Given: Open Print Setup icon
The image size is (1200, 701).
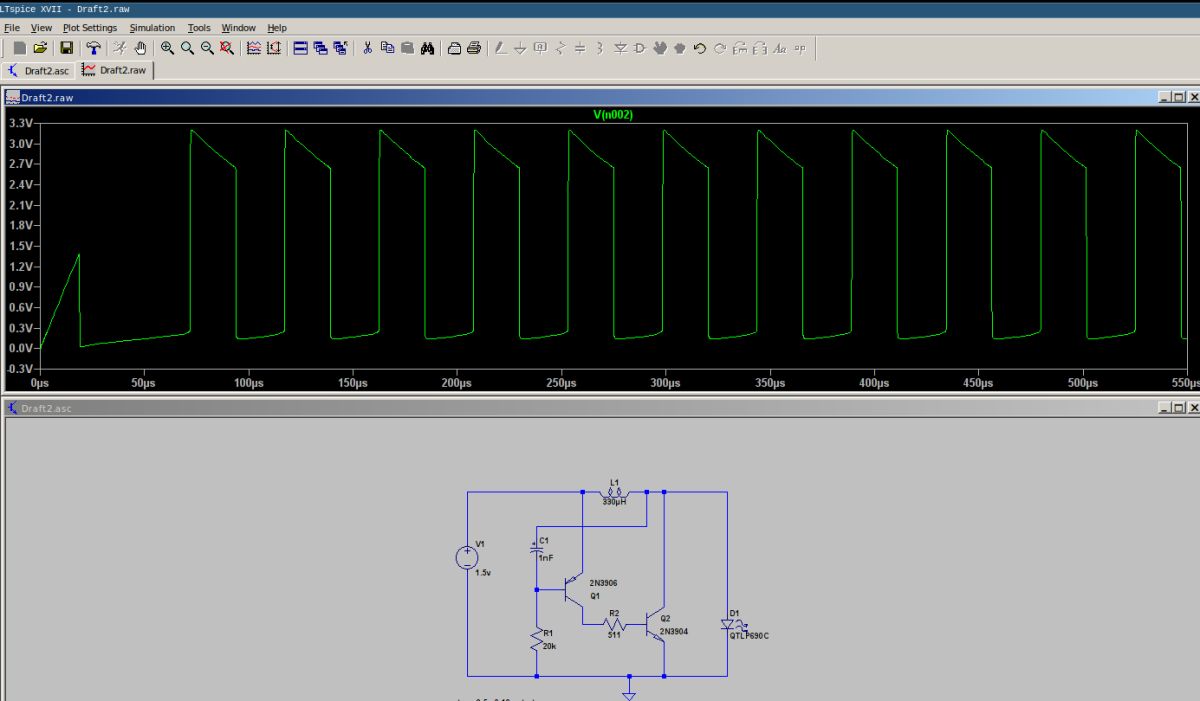Looking at the screenshot, I should [454, 48].
